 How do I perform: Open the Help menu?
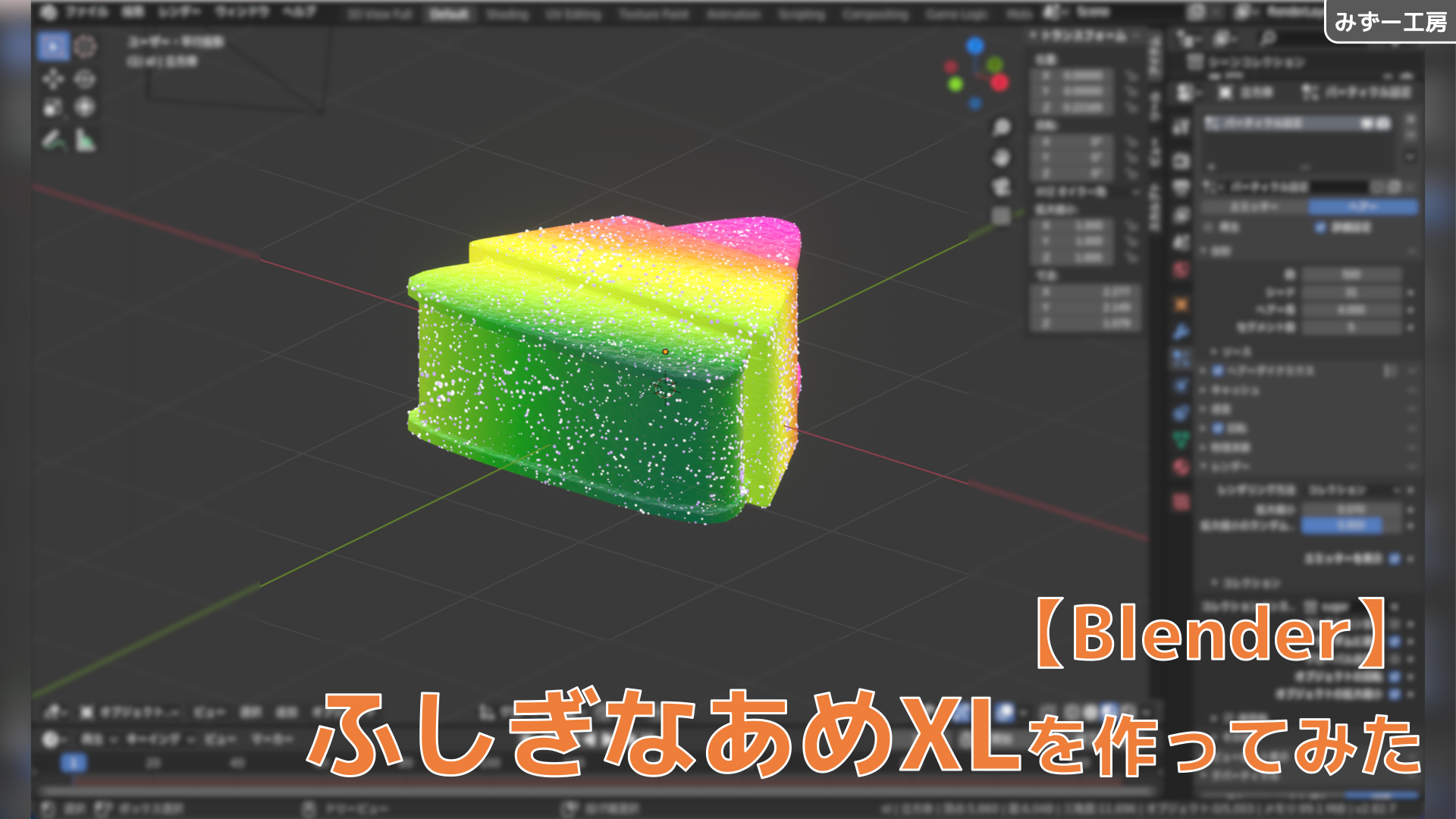299,12
